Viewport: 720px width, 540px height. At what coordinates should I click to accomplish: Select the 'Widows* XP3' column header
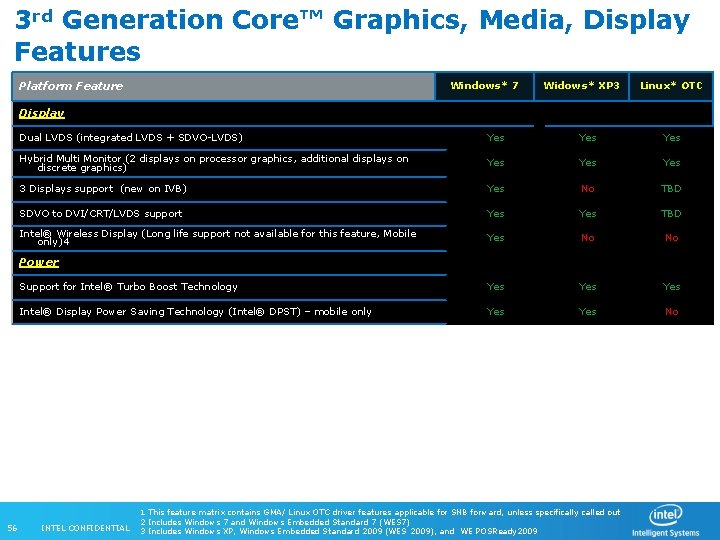[x=581, y=86]
